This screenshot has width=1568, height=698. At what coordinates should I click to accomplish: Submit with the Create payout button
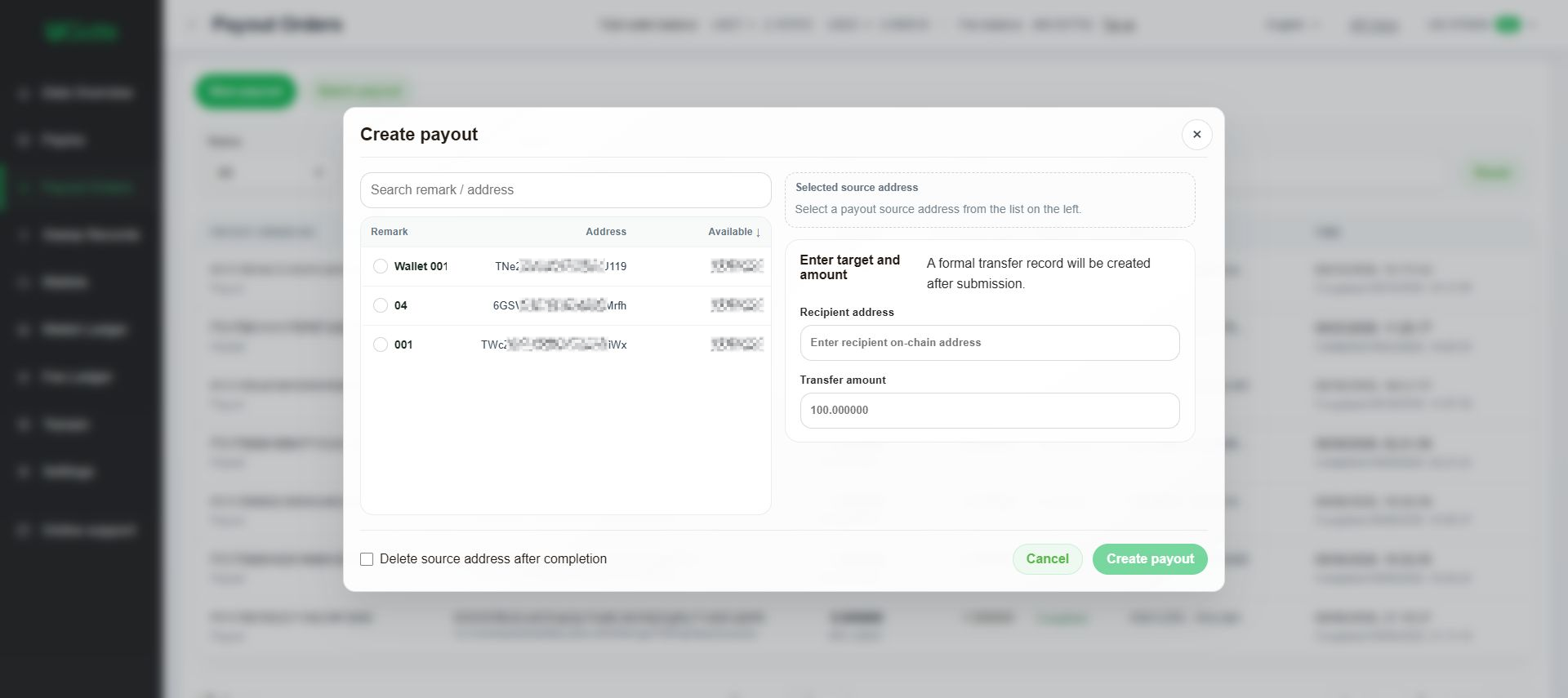coord(1150,559)
